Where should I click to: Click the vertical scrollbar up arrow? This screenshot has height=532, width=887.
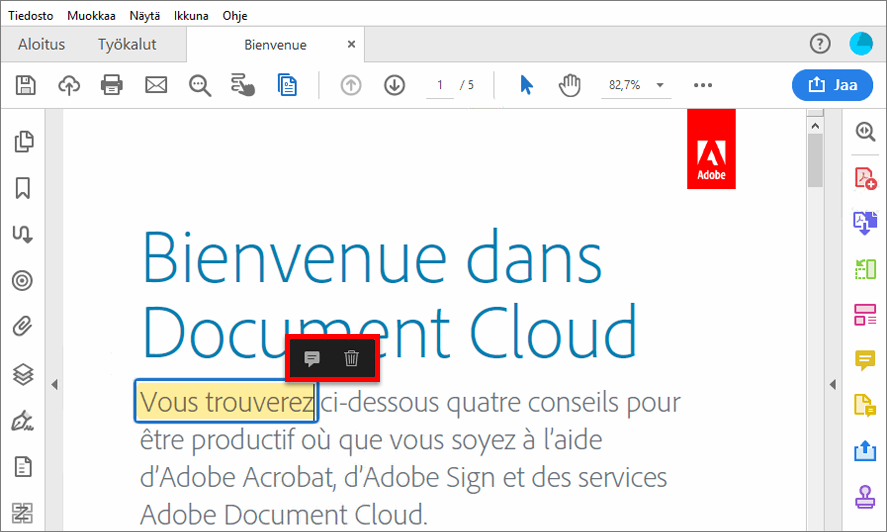click(x=815, y=126)
